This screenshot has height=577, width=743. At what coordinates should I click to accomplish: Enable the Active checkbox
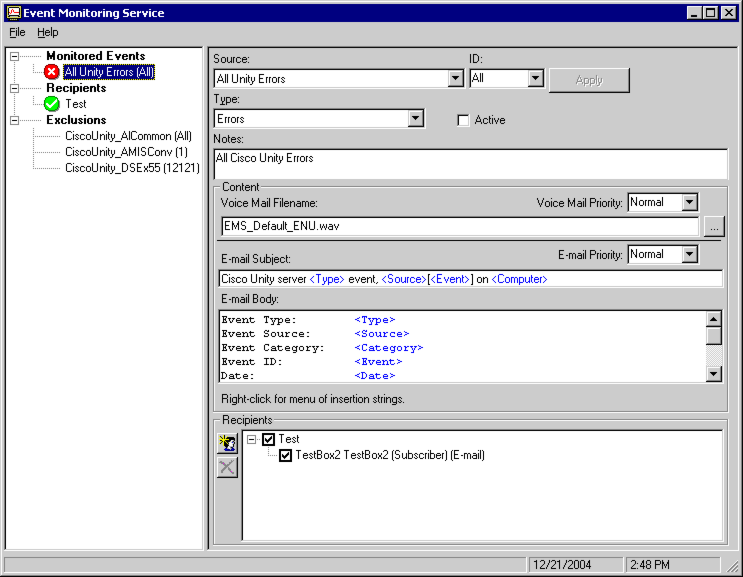tap(463, 120)
